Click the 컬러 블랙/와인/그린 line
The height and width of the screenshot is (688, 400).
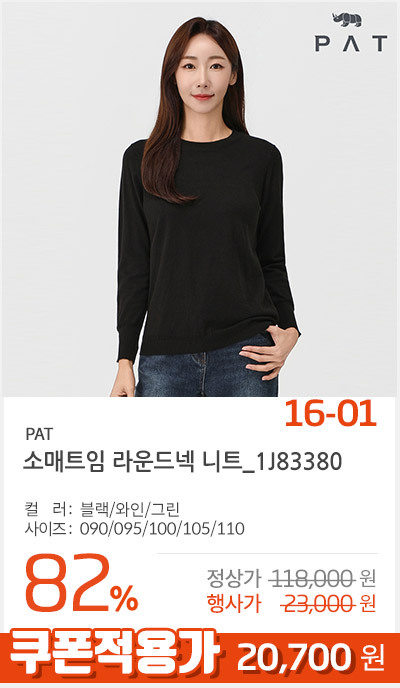click(x=103, y=509)
